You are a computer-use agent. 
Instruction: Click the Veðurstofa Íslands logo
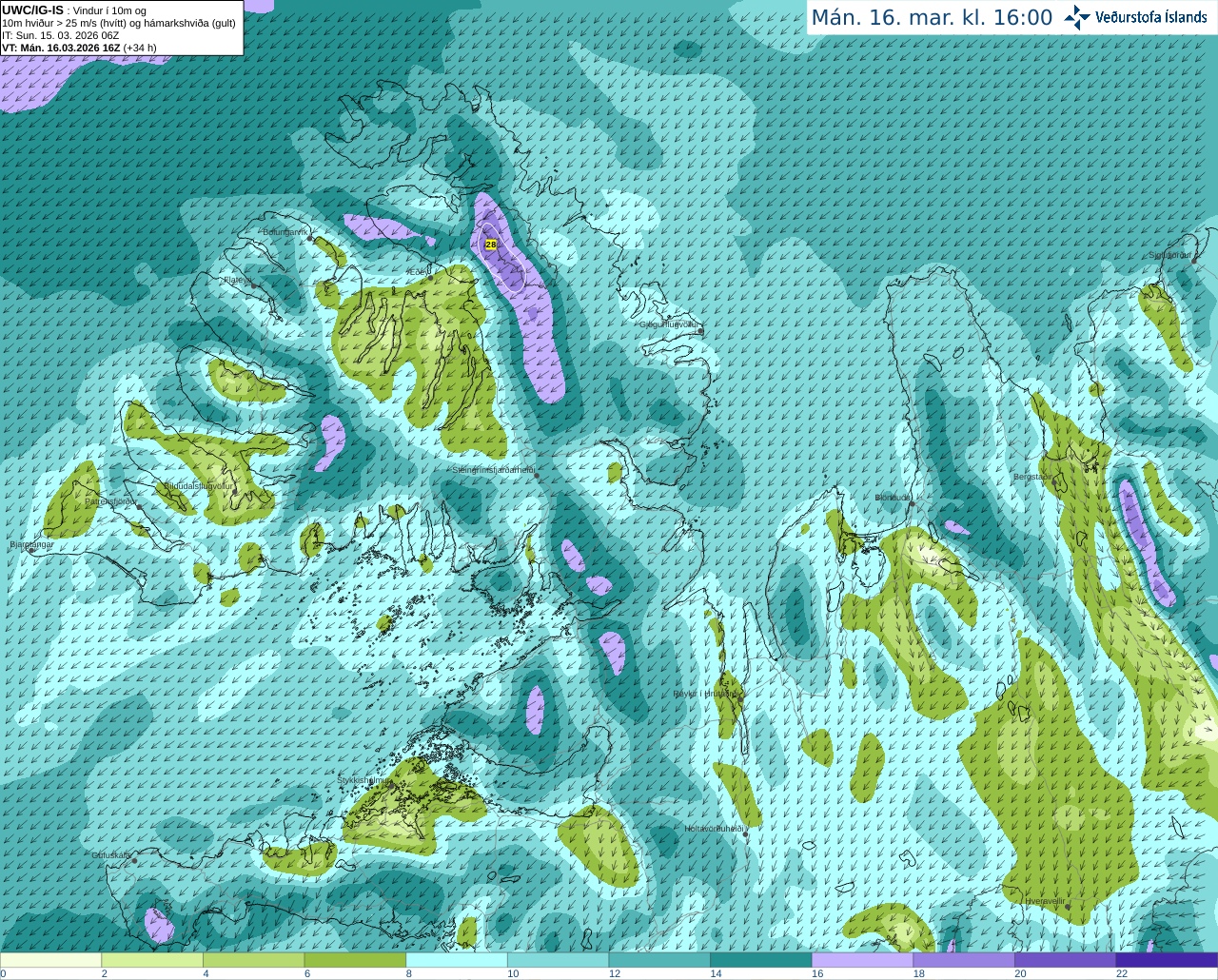1136,17
